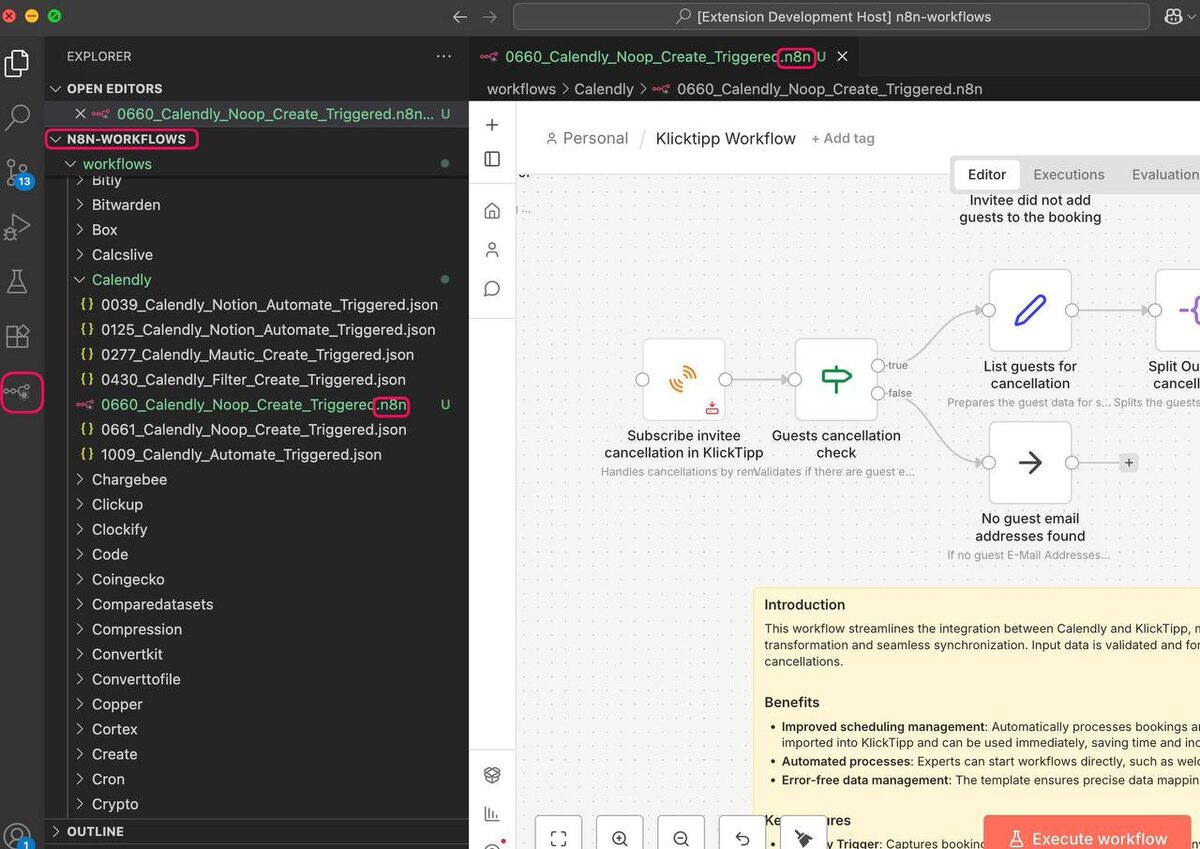
Task: Open the Extensions view
Action: pyautogui.click(x=17, y=336)
